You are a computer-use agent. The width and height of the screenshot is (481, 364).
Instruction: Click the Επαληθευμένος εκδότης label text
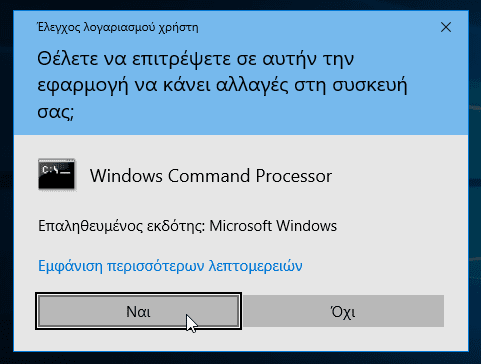click(121, 226)
